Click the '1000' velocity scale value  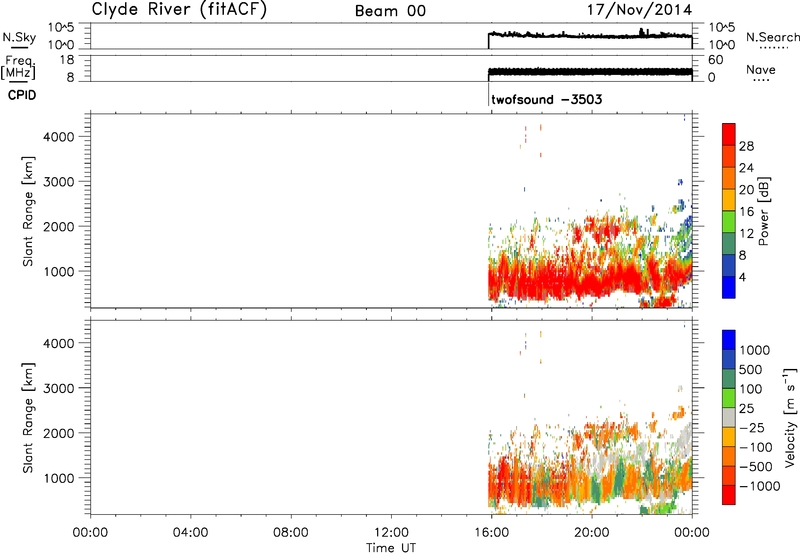755,350
